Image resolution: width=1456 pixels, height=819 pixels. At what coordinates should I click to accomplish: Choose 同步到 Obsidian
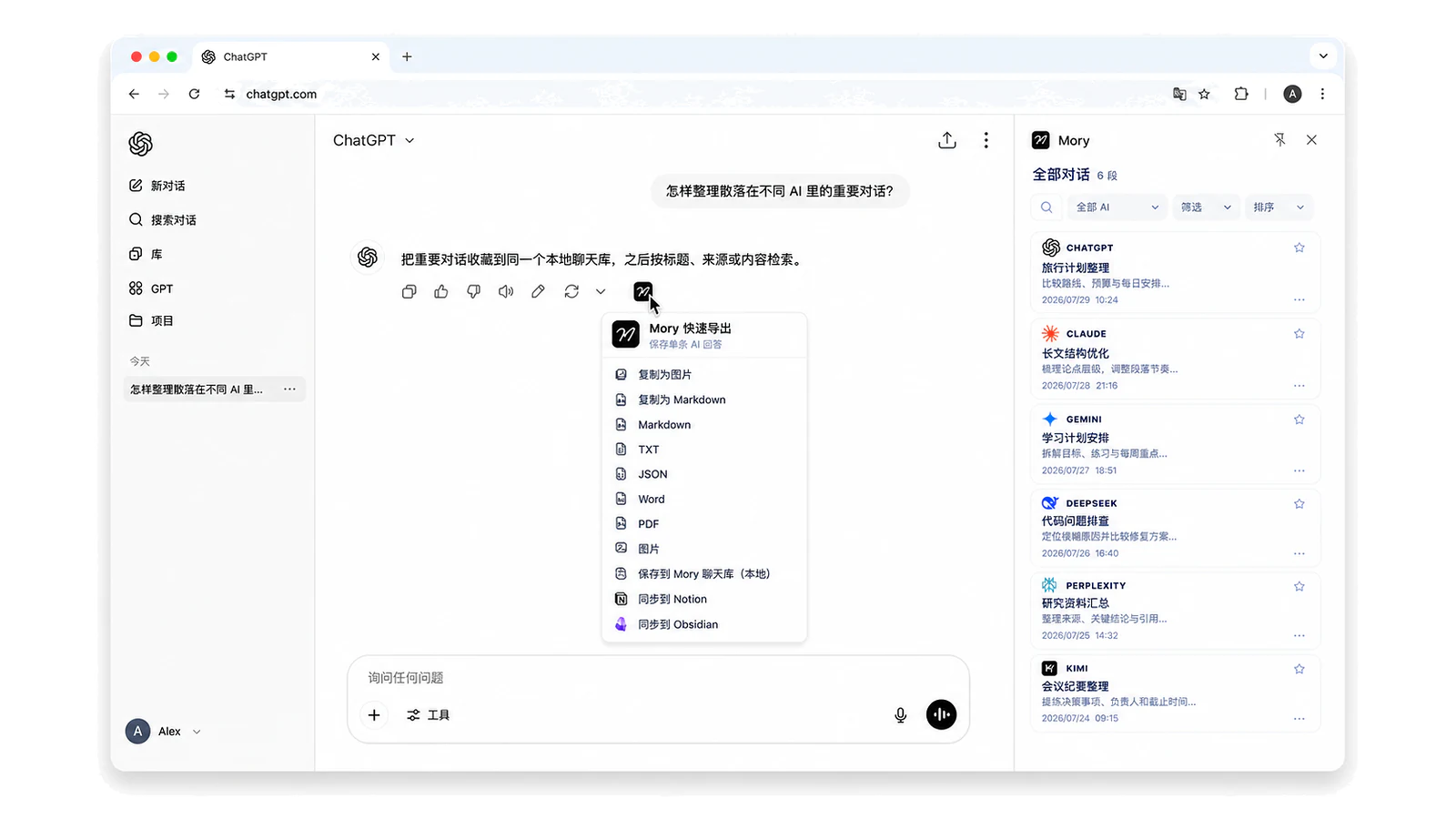(704, 624)
